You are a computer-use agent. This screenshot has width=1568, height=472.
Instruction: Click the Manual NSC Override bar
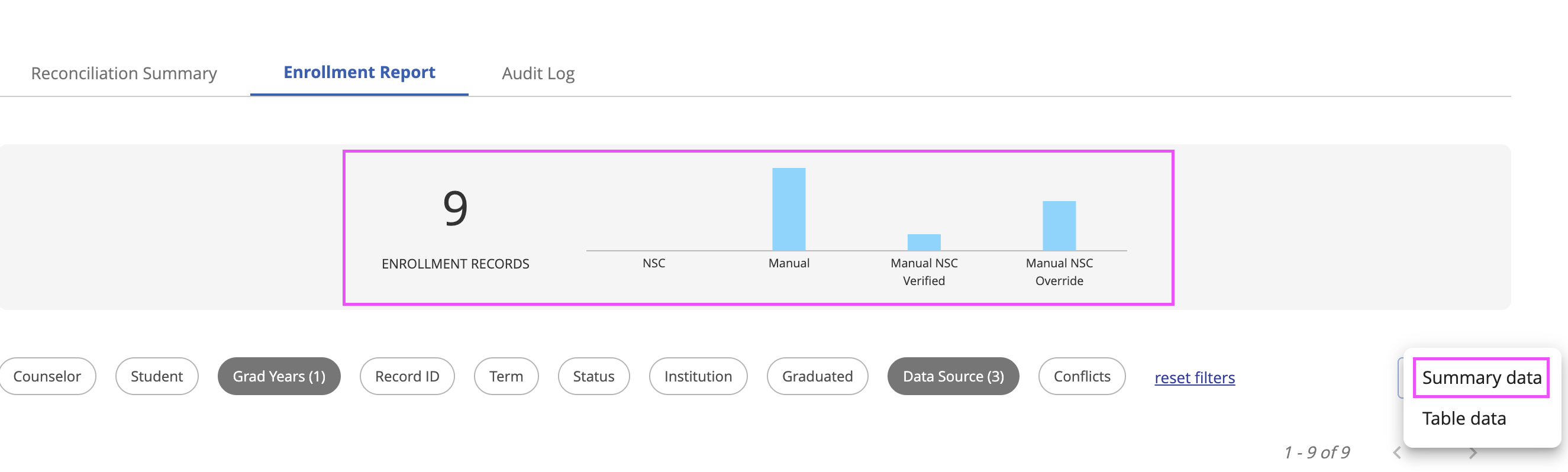(x=1059, y=226)
